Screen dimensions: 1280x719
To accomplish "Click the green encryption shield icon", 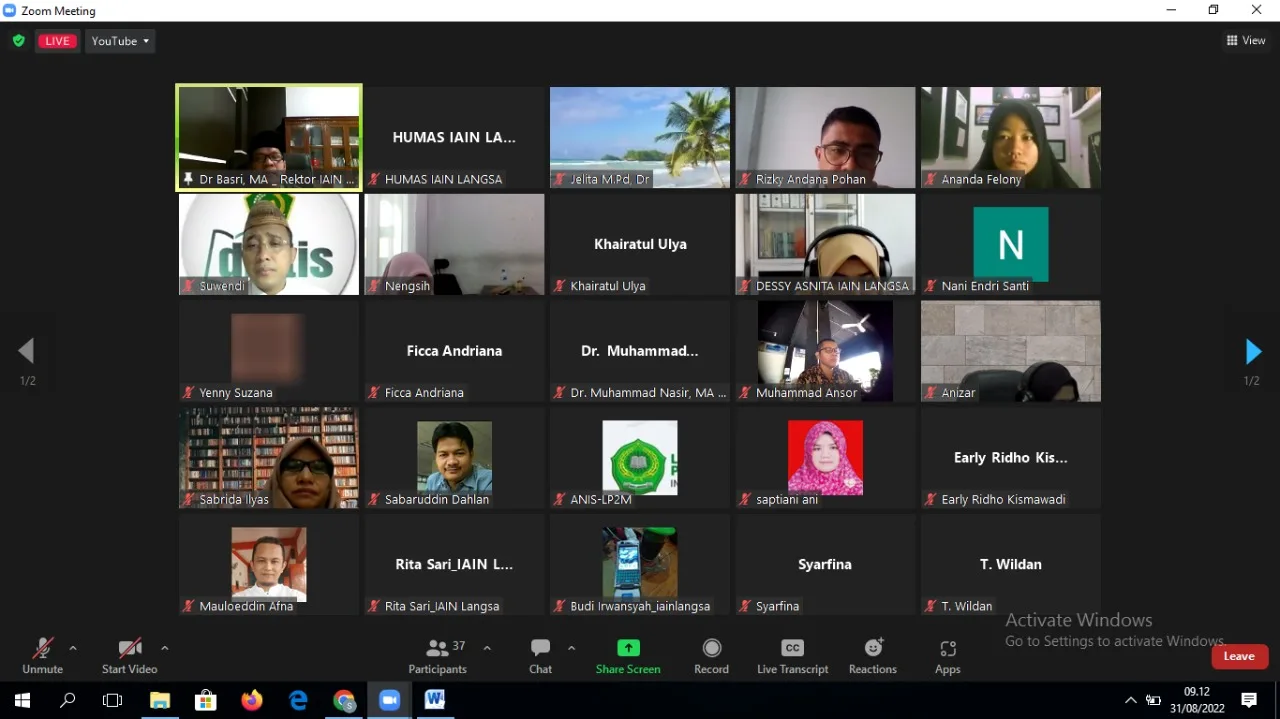I will point(18,41).
